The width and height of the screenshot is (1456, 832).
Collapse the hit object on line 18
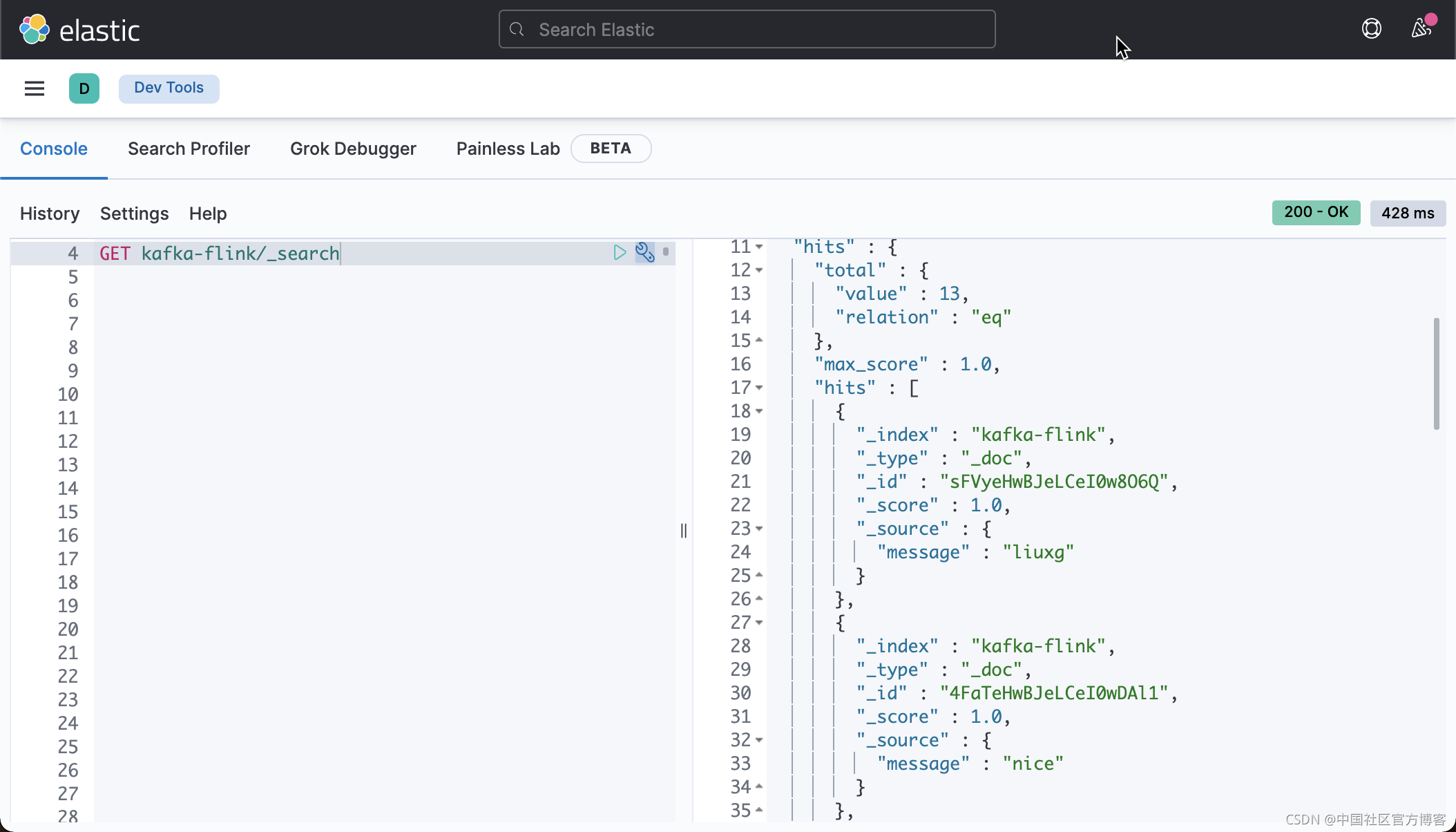point(758,411)
